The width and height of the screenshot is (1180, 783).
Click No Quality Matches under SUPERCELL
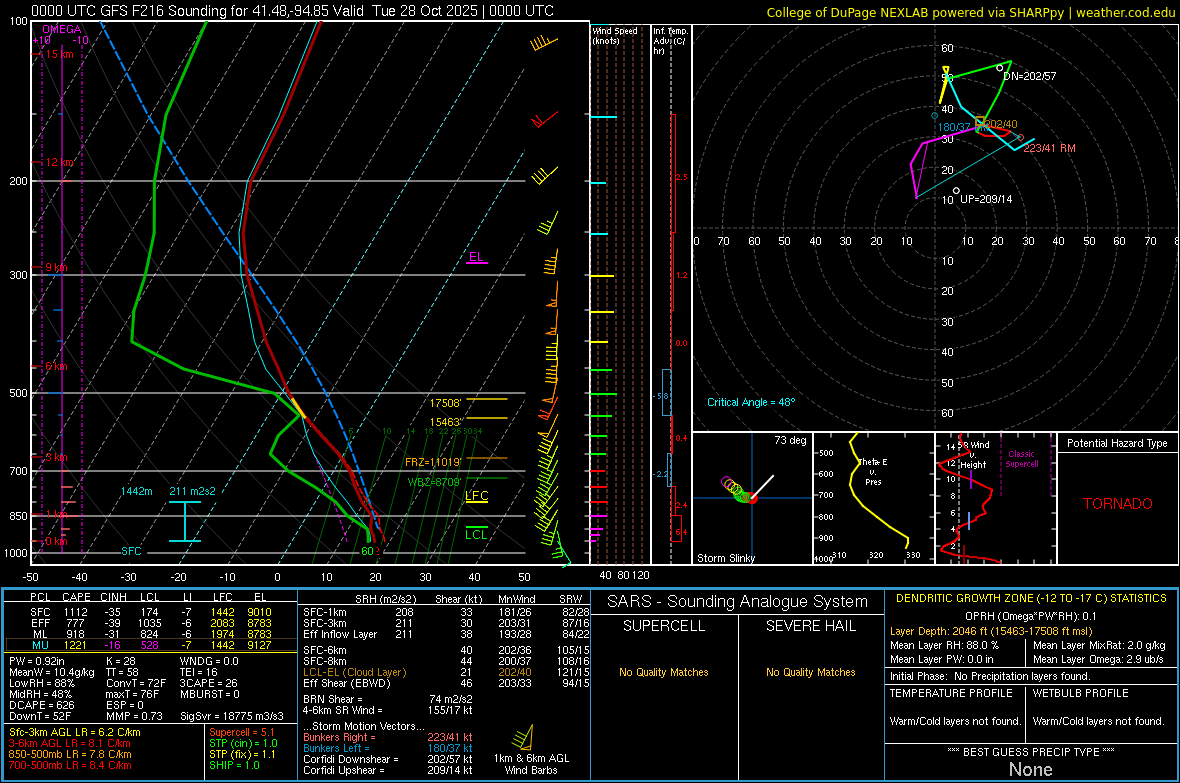pos(664,672)
